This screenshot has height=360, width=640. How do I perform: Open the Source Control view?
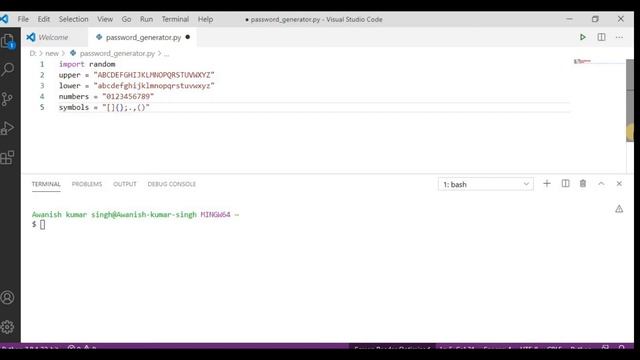click(7, 99)
